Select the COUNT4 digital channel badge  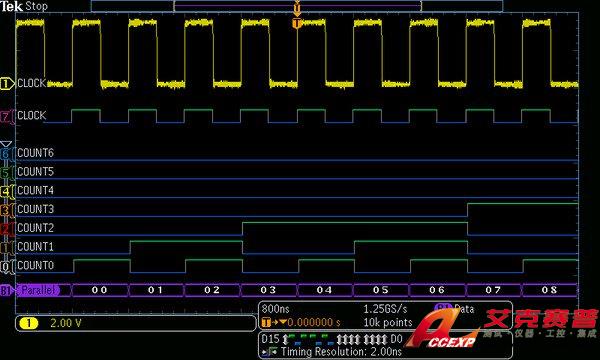click(6, 191)
